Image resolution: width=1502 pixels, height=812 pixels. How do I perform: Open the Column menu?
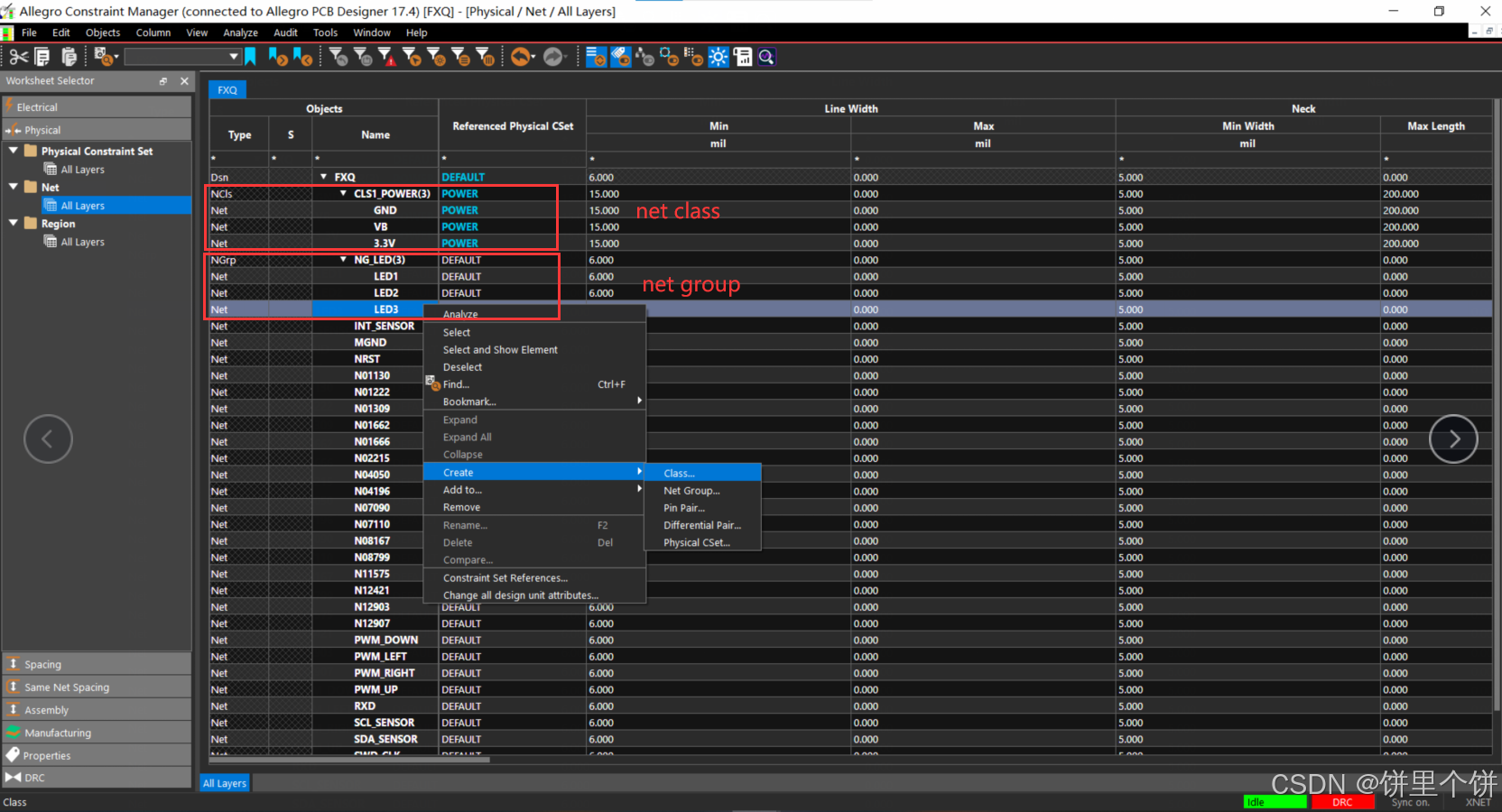153,32
